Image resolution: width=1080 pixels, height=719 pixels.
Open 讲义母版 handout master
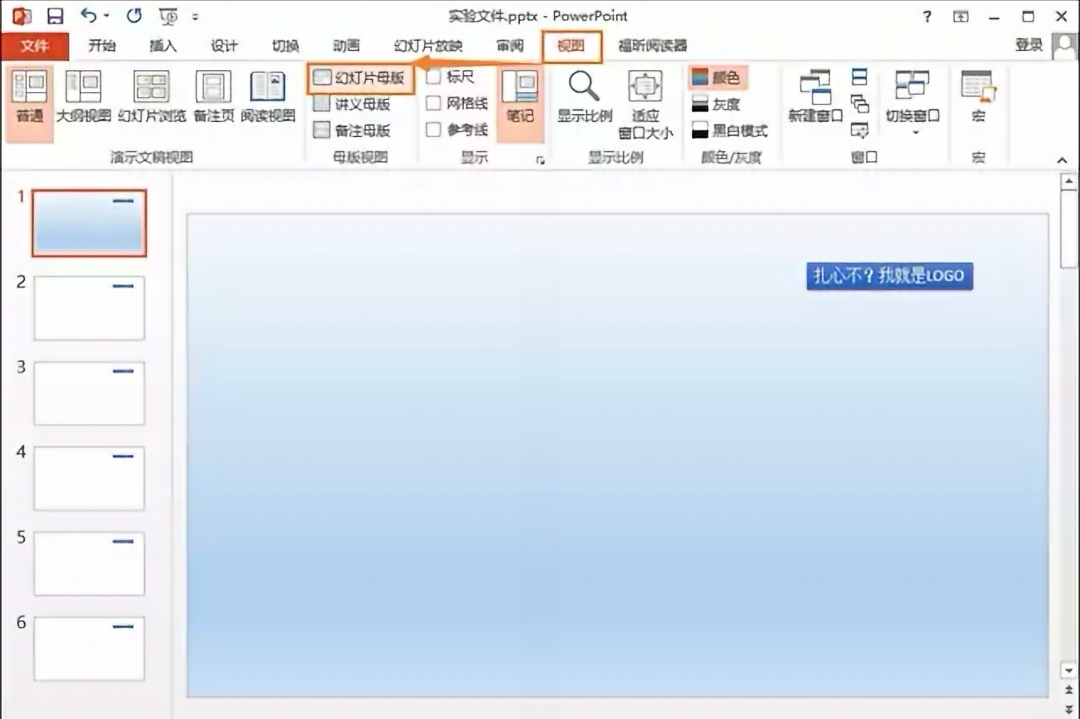click(352, 105)
